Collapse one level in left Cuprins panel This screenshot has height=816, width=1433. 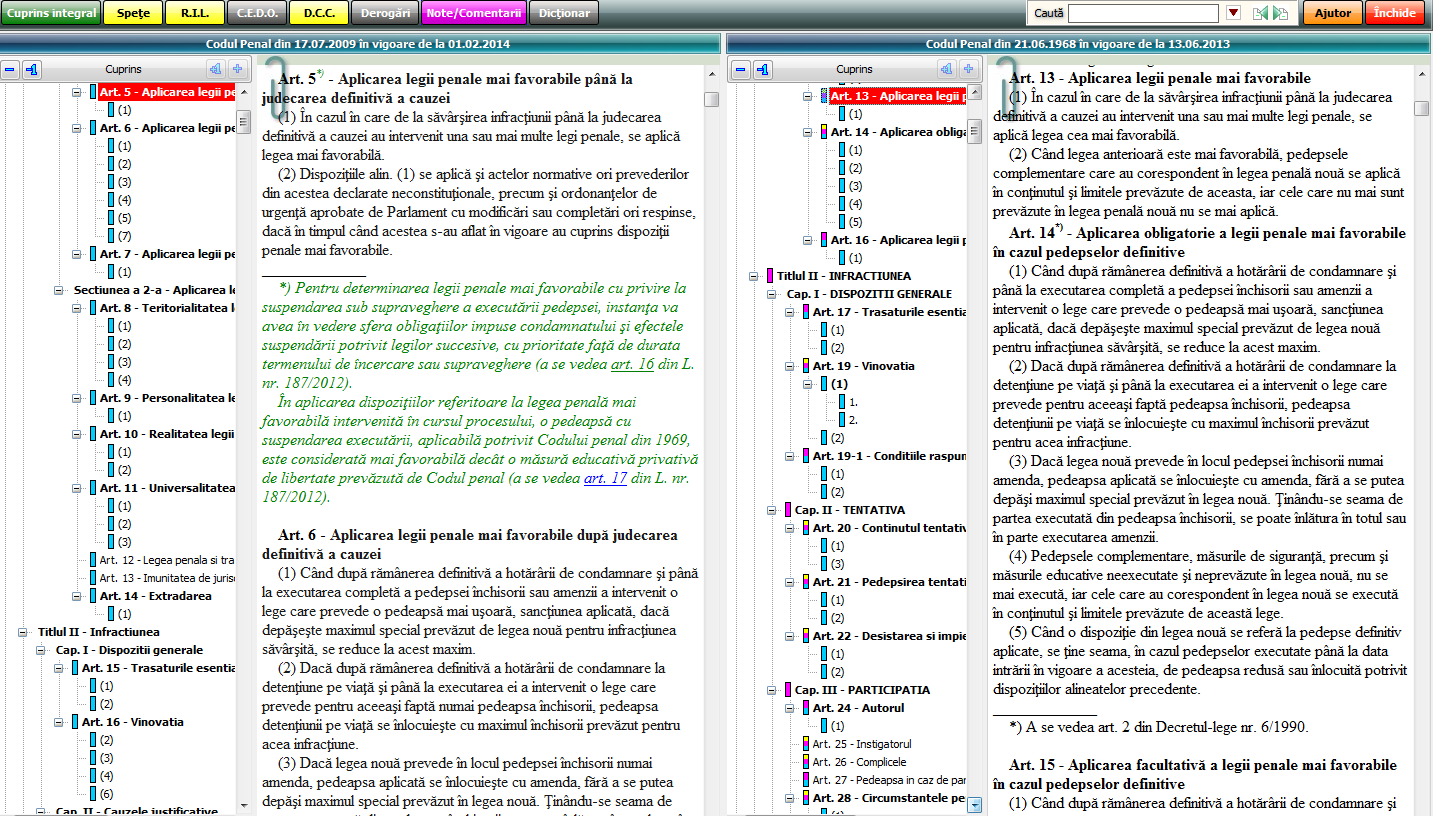click(33, 69)
